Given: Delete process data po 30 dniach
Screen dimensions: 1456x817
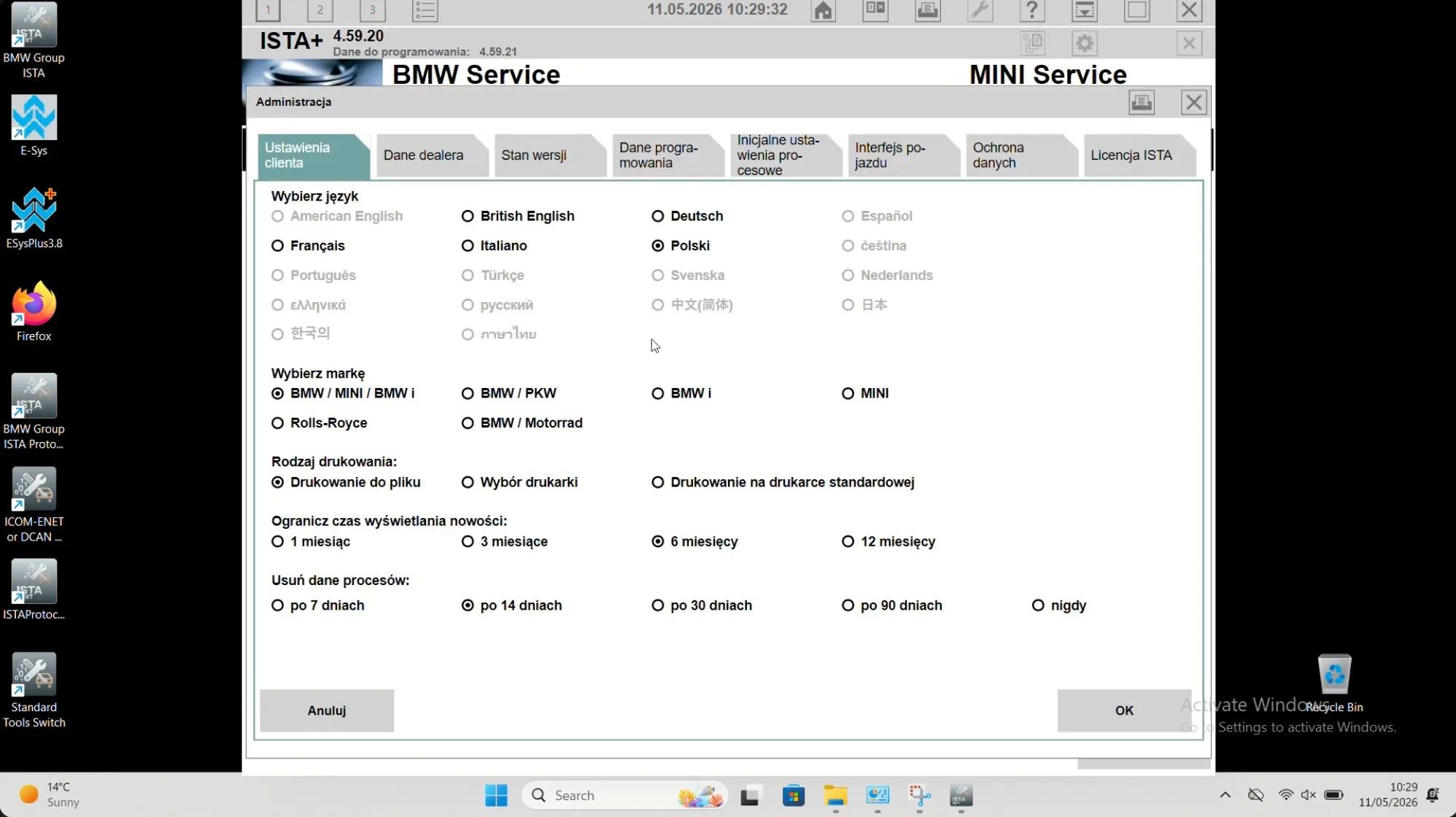Looking at the screenshot, I should [701, 605].
